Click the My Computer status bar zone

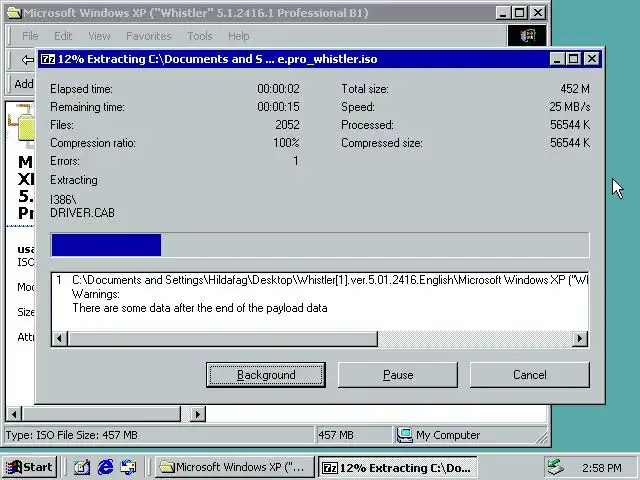pos(469,435)
